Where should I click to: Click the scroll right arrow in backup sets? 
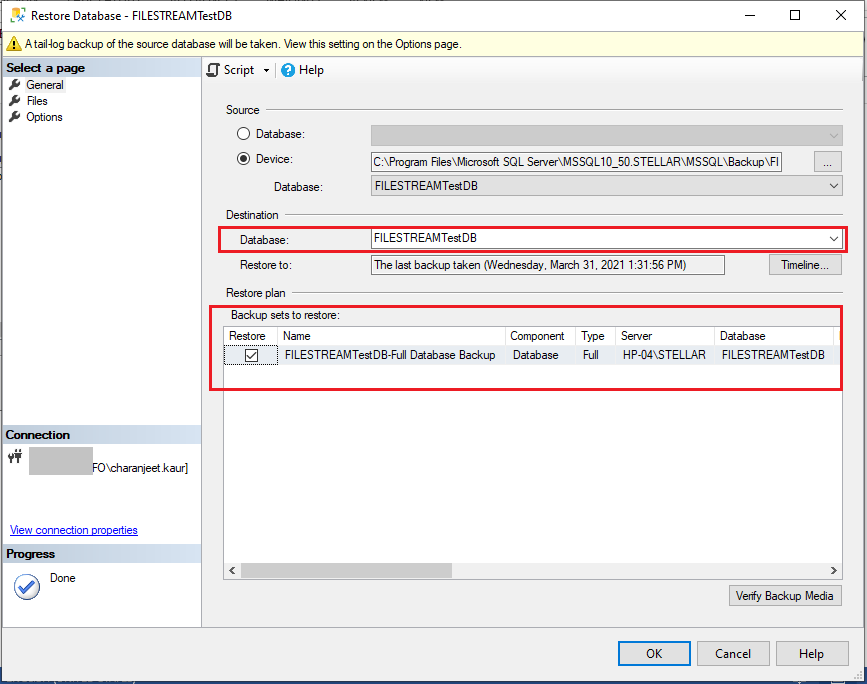(x=834, y=571)
